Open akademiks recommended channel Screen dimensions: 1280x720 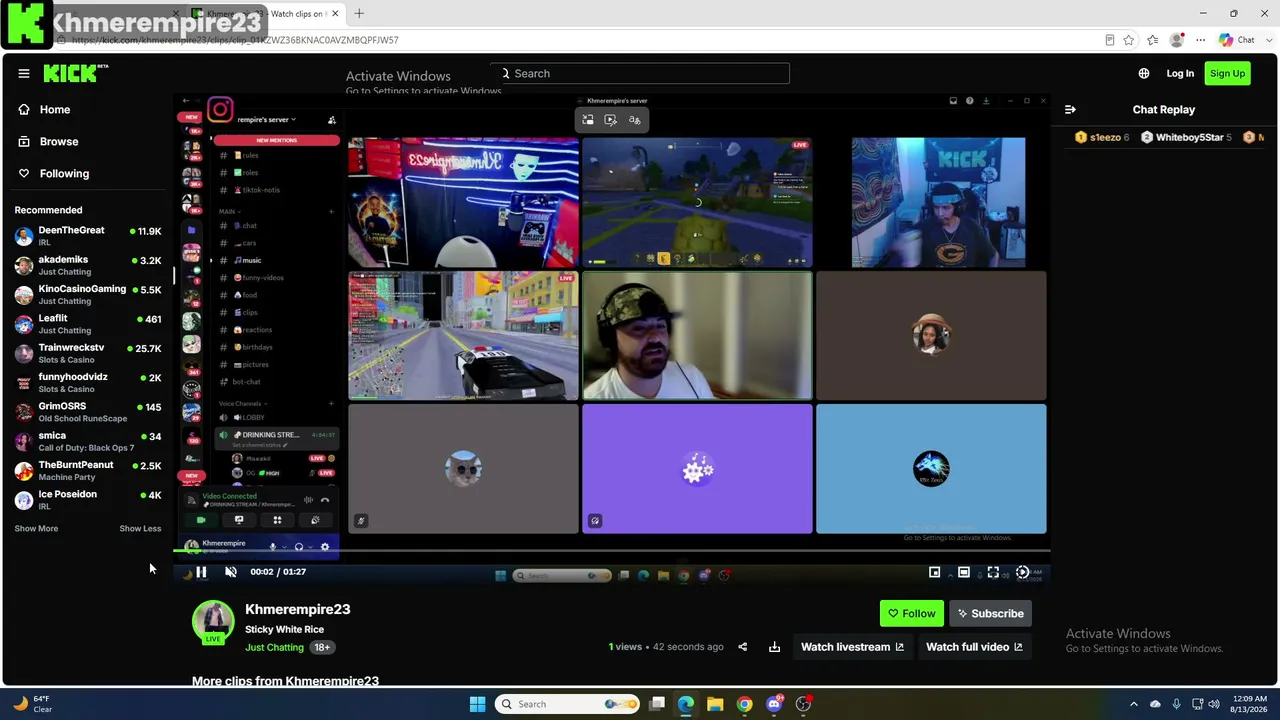(x=88, y=265)
